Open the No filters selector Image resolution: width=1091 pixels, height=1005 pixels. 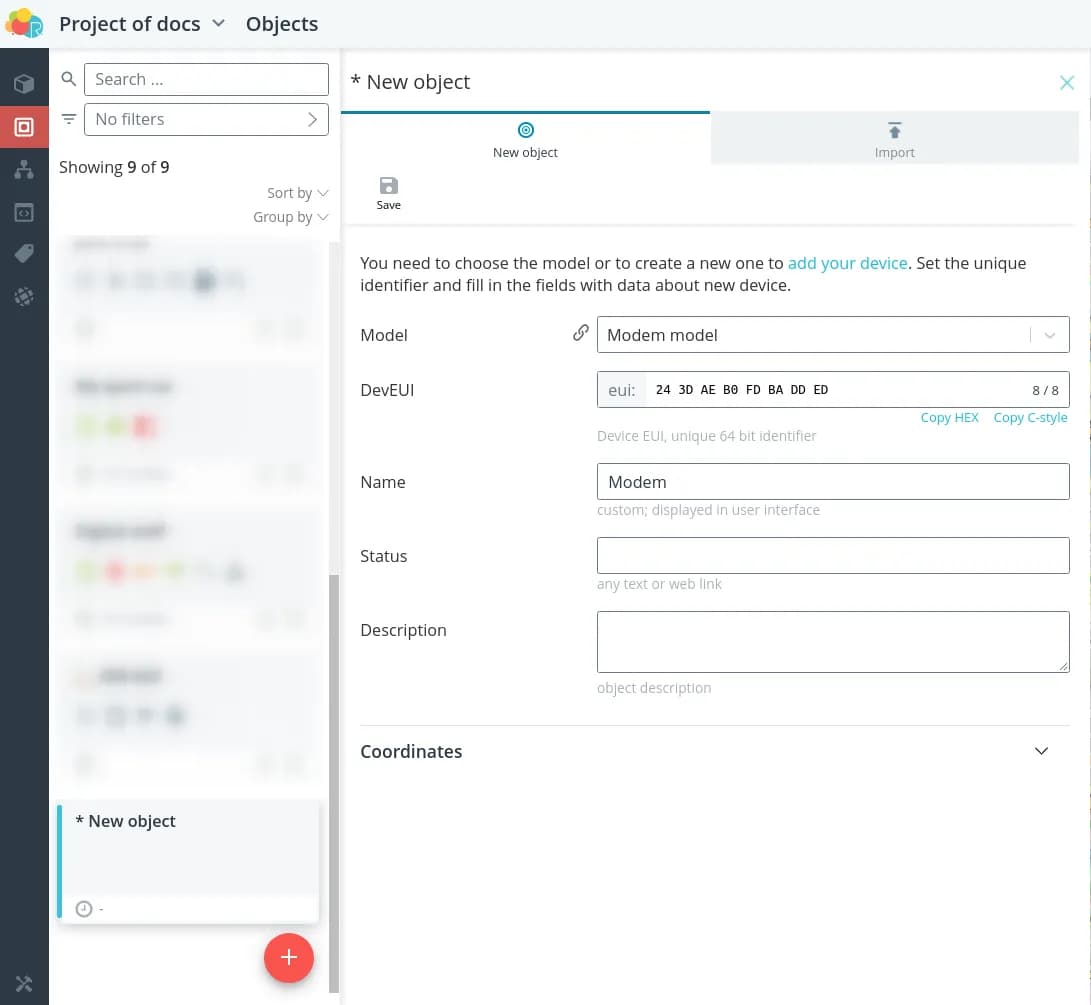[206, 119]
